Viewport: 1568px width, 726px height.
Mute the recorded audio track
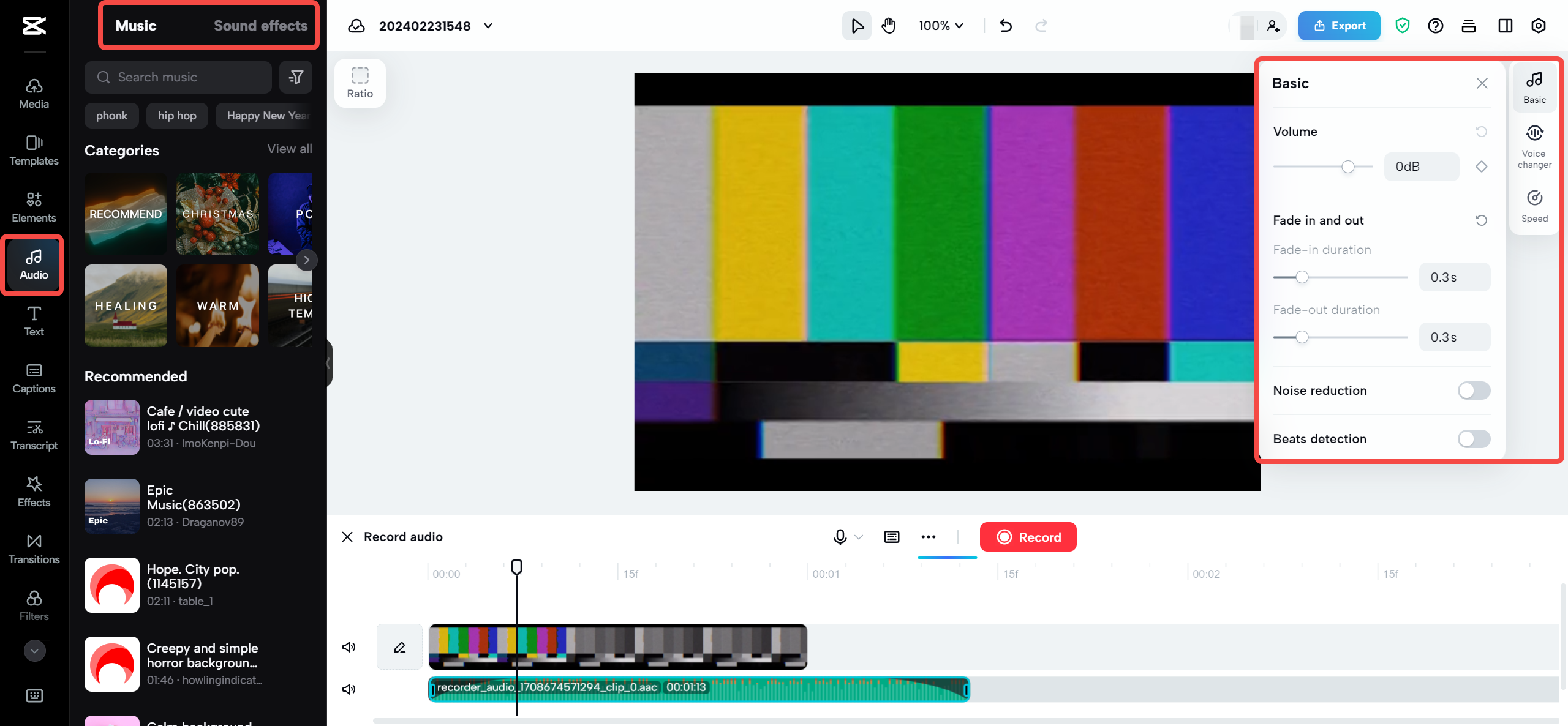coord(349,688)
